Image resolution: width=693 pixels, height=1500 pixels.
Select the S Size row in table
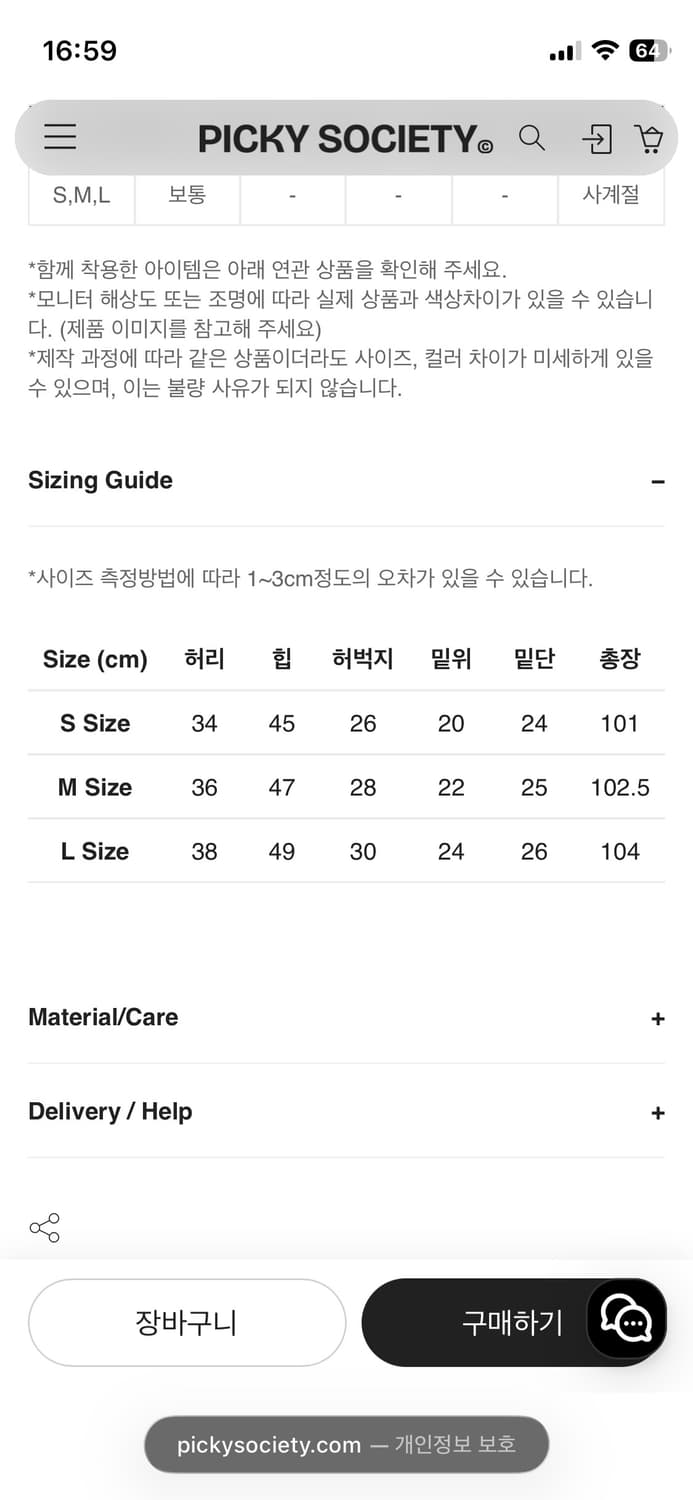(x=94, y=723)
